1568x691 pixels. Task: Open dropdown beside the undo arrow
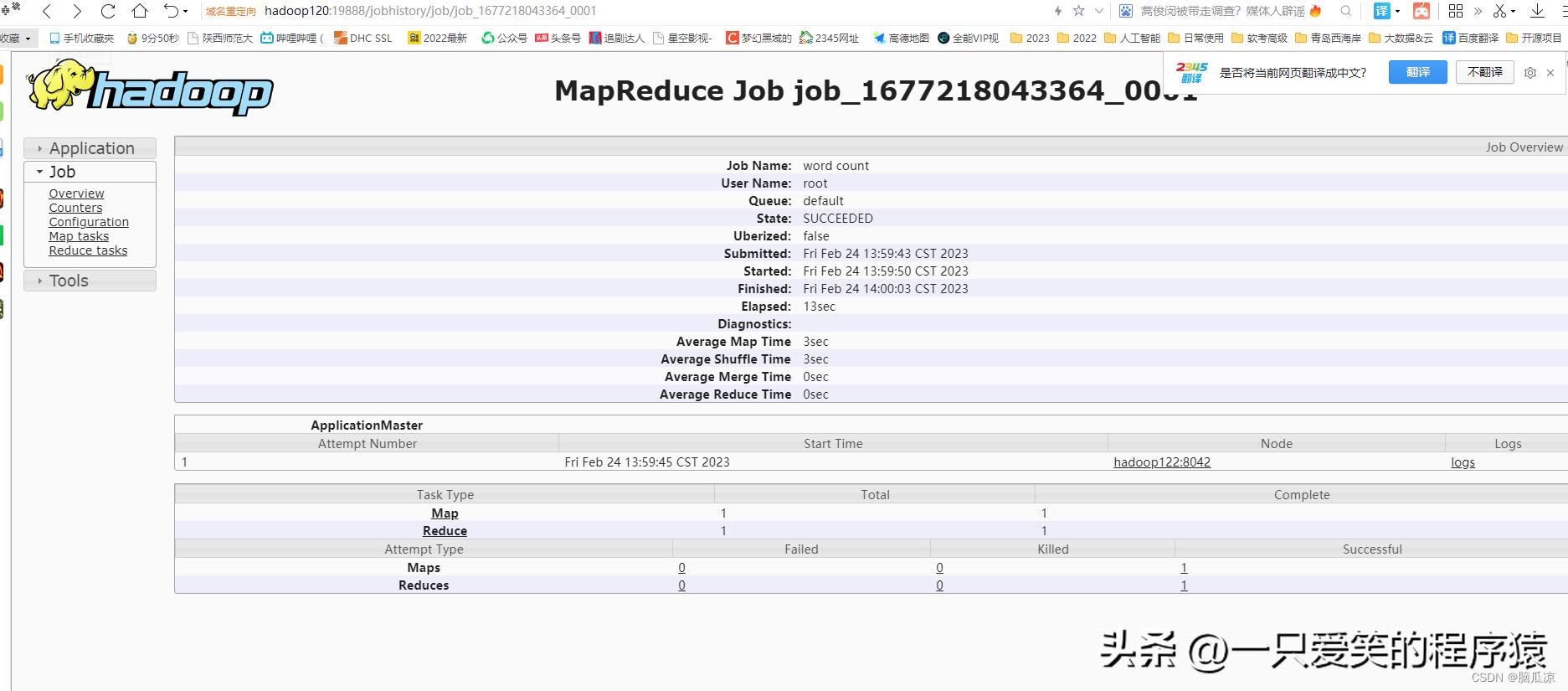pyautogui.click(x=185, y=12)
